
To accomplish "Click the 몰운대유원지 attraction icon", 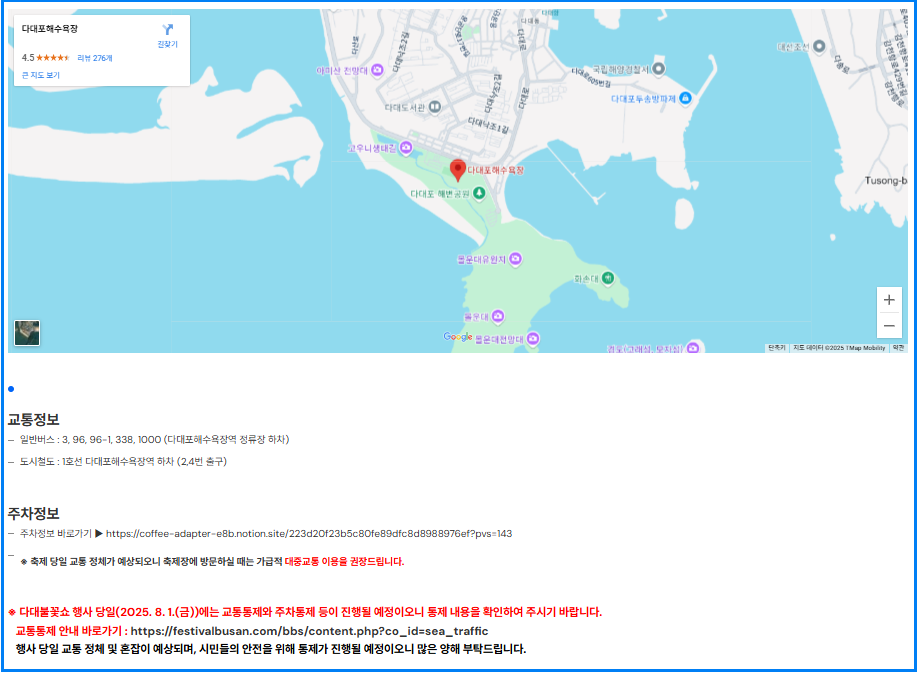I will click(x=514, y=259).
